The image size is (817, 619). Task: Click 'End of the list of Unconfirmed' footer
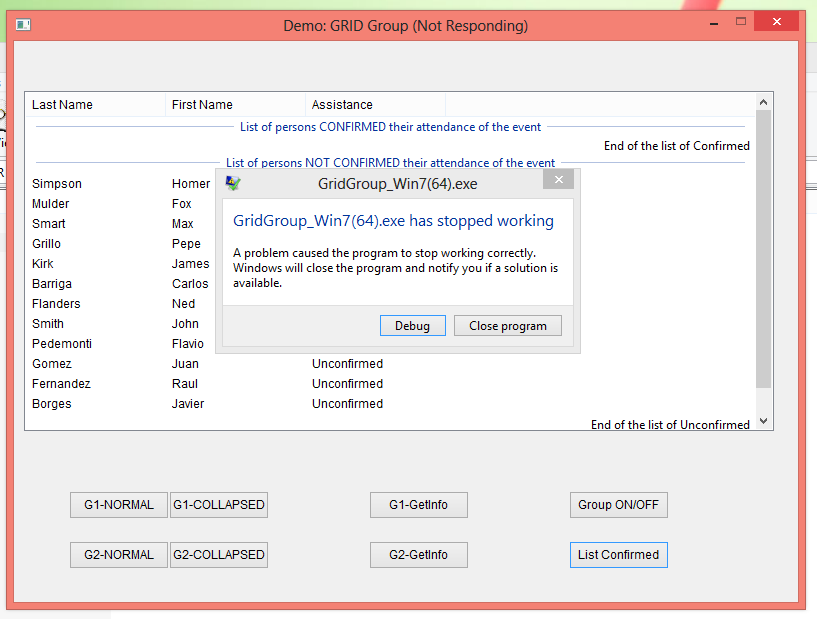pyautogui.click(x=670, y=425)
